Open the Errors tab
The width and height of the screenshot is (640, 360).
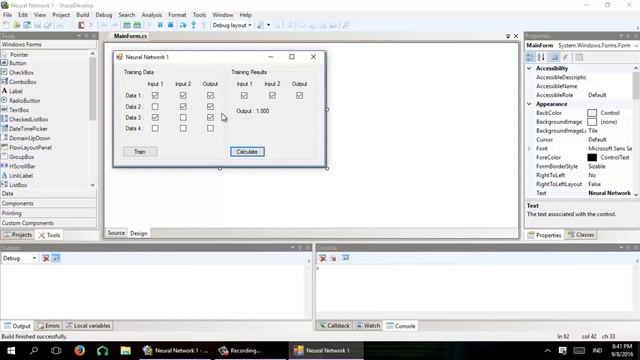pos(49,326)
